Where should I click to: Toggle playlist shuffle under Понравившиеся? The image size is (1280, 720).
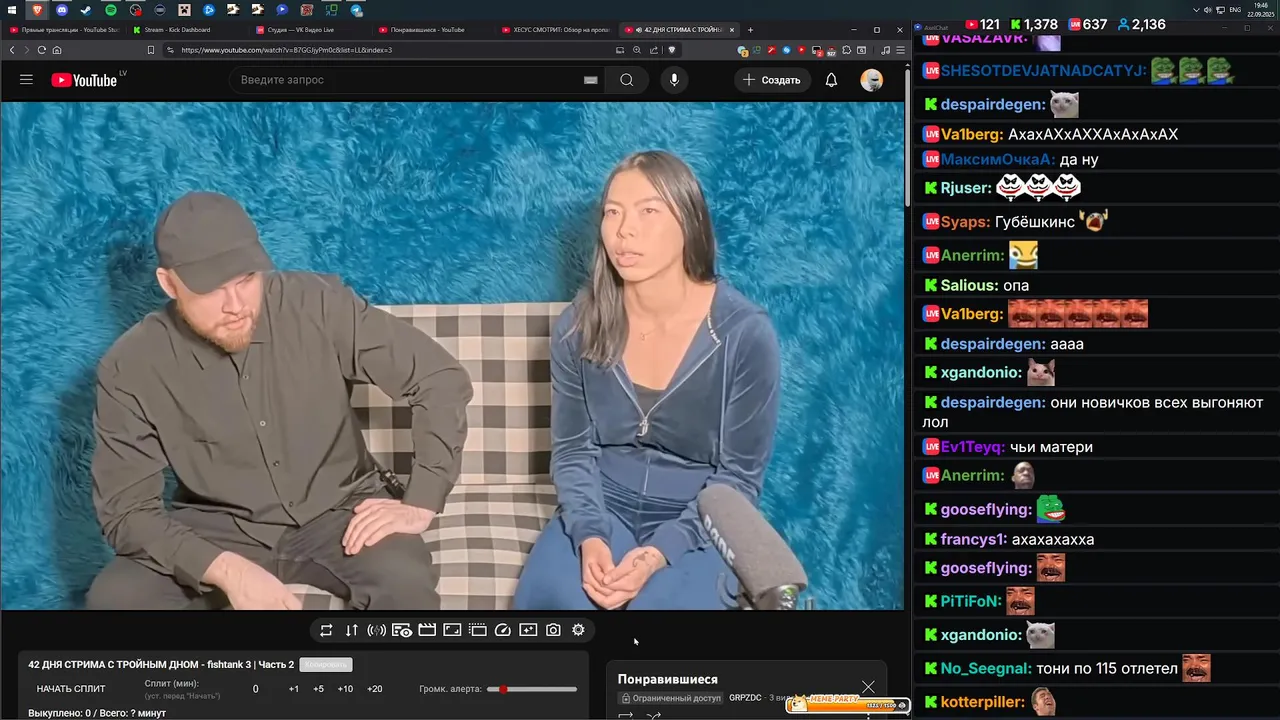(x=654, y=715)
